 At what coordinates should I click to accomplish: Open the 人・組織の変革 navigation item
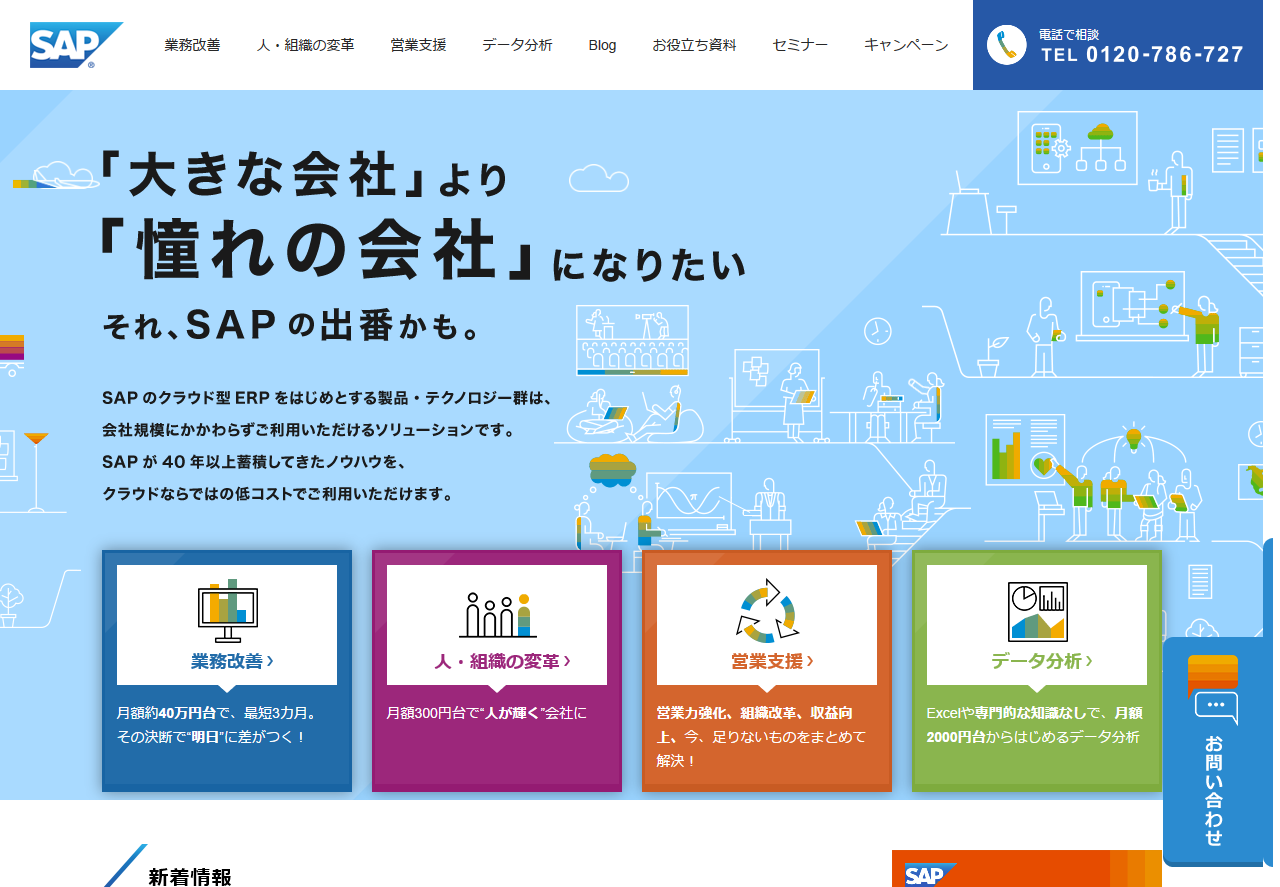click(305, 45)
